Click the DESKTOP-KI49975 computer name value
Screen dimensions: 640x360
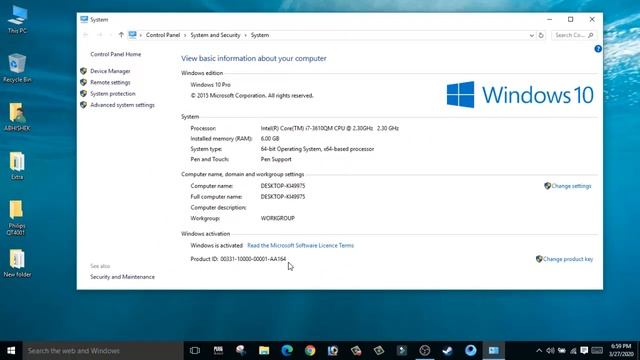point(283,186)
